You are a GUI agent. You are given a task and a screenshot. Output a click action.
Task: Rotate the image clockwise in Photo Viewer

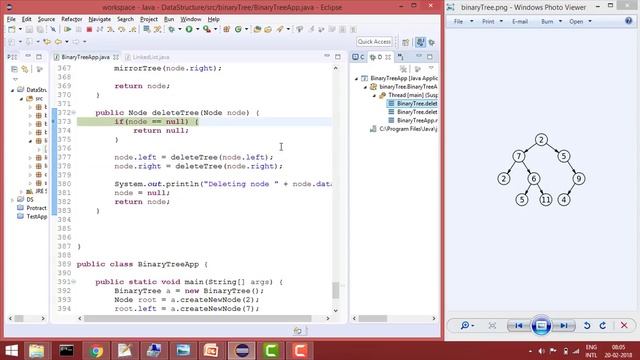[603, 325]
